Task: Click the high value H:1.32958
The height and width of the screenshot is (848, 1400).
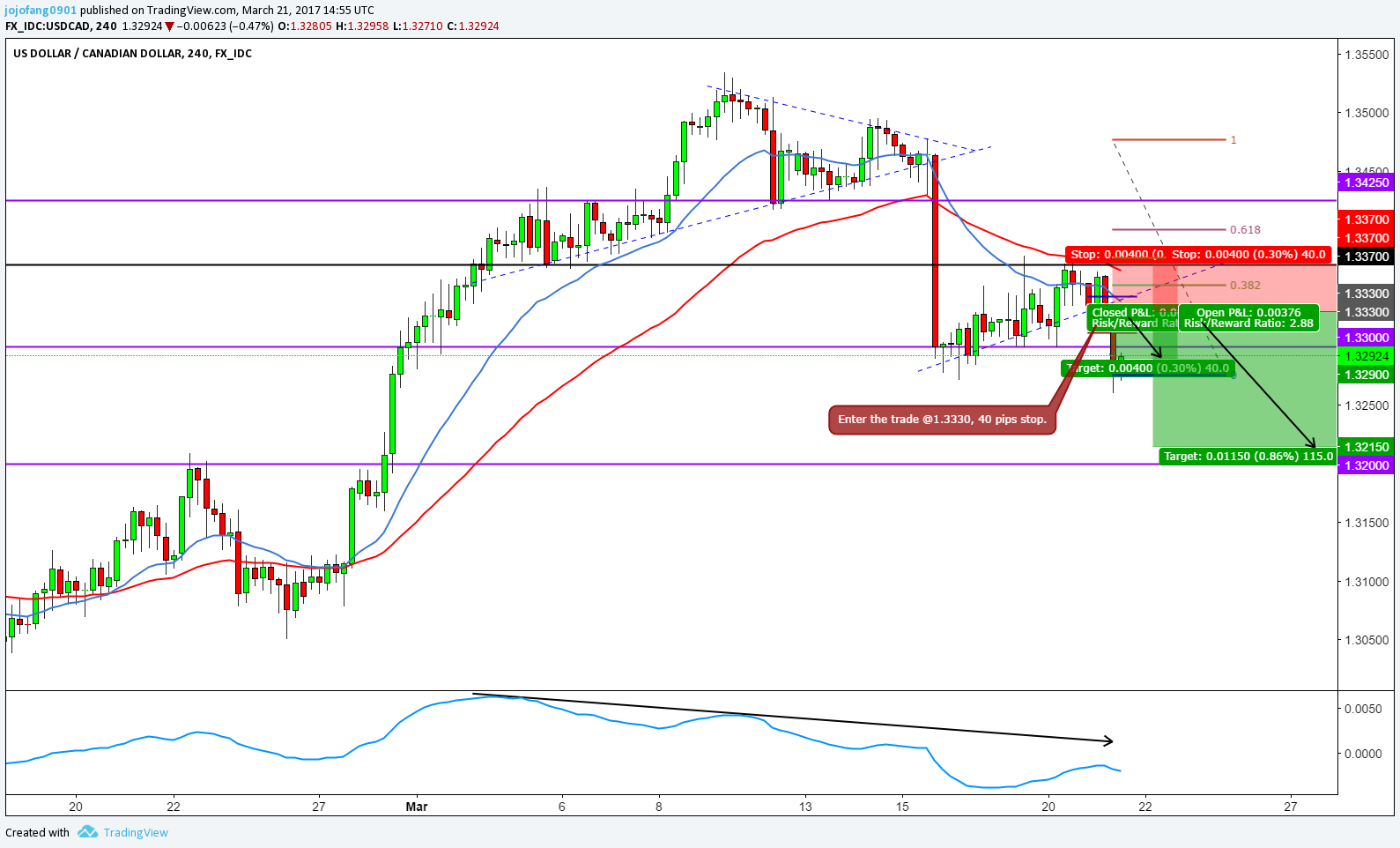Action: tap(362, 26)
